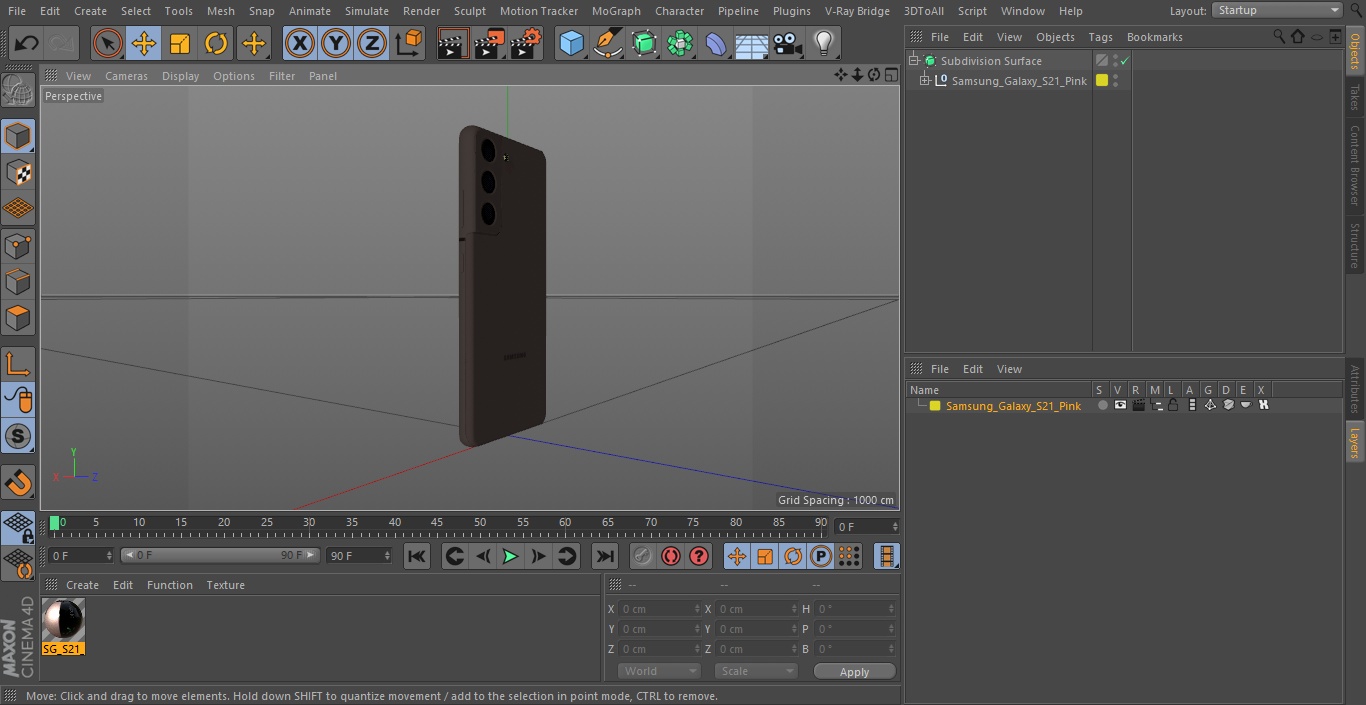Open the Layout dropdown showing Startup

pos(1277,10)
